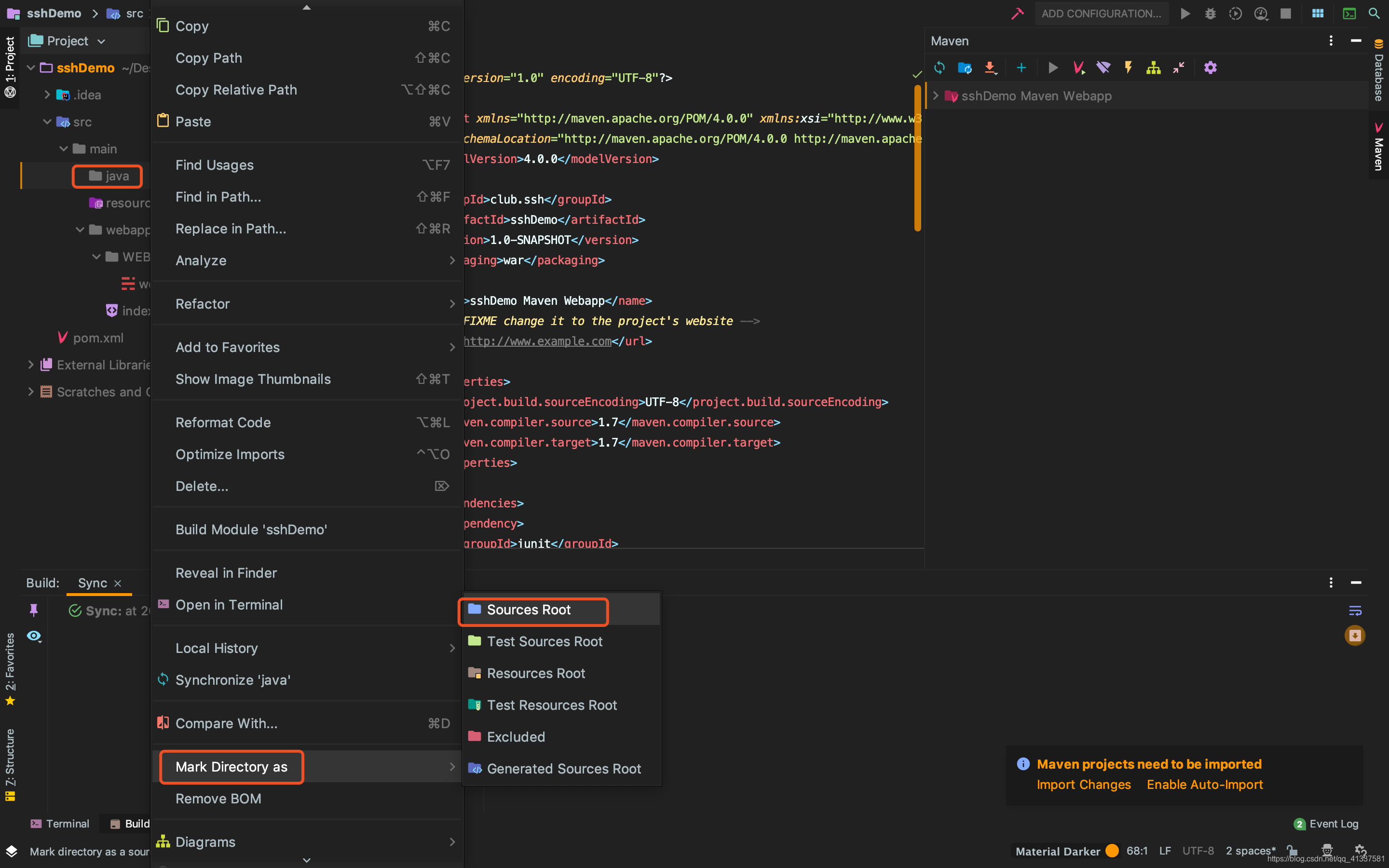Viewport: 1389px width, 868px height.
Task: Click the LF line separator widget
Action: pos(1165,851)
